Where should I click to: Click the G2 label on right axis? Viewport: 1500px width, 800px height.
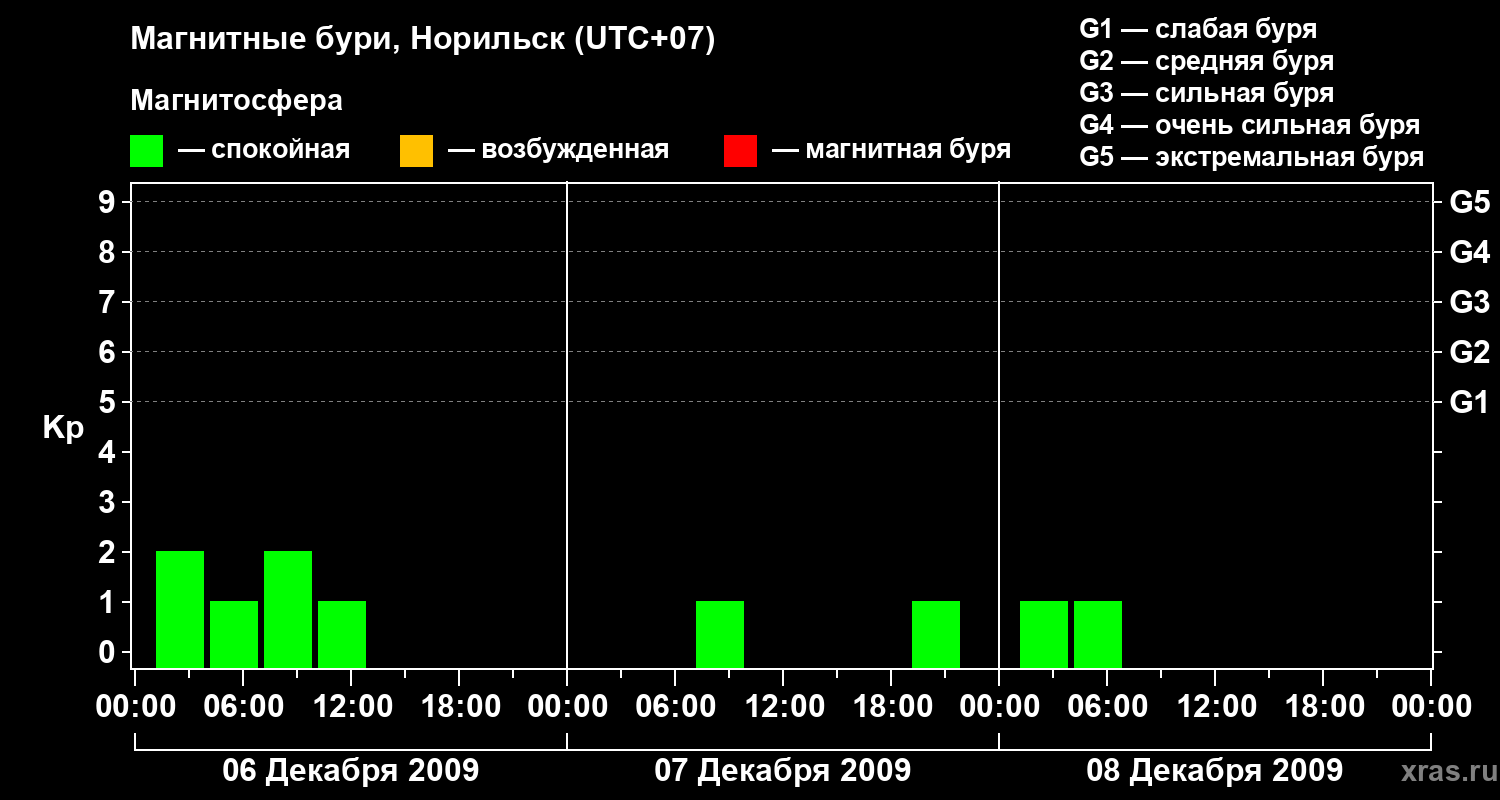[x=1469, y=352]
